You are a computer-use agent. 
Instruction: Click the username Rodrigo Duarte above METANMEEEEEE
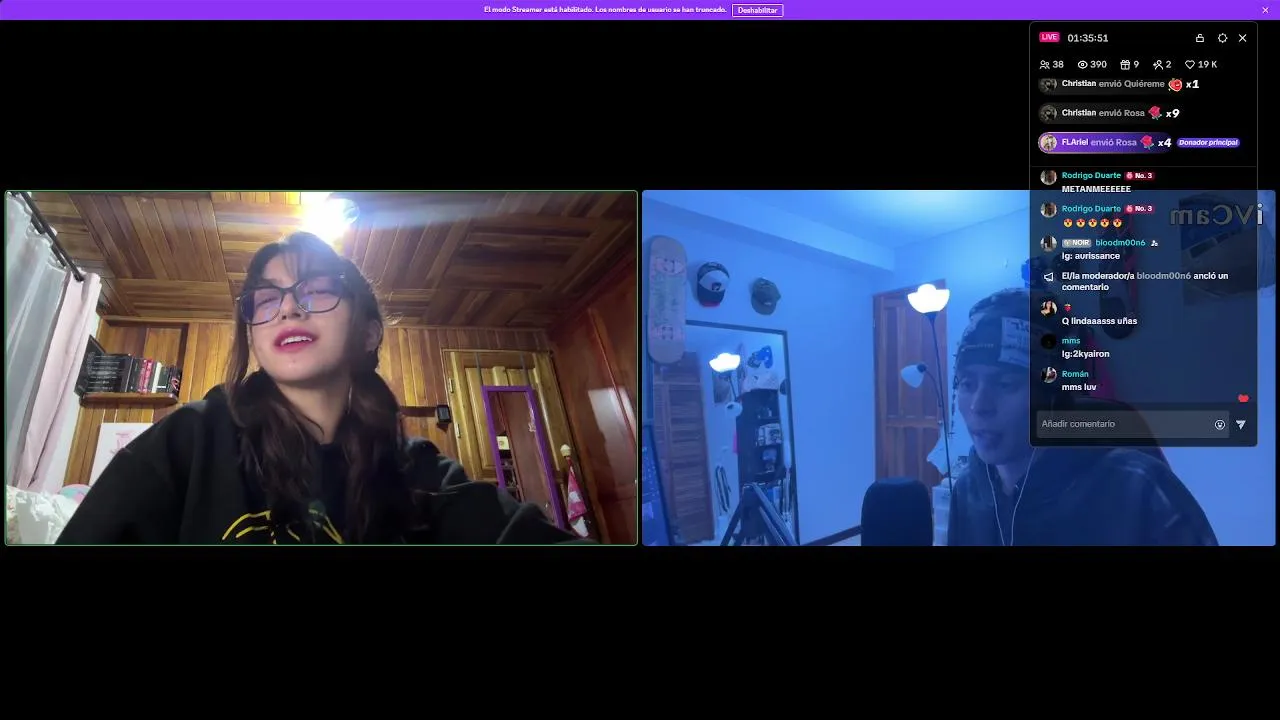1091,176
